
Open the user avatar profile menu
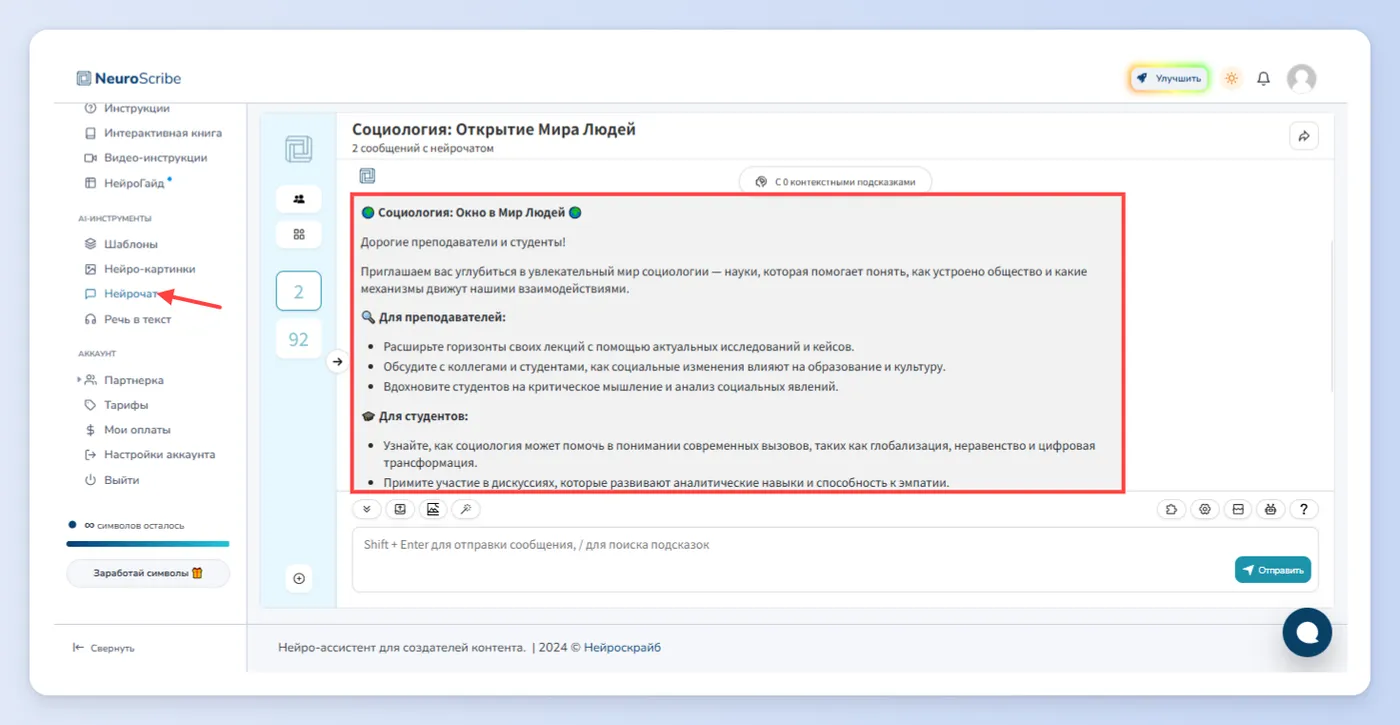[x=1301, y=78]
